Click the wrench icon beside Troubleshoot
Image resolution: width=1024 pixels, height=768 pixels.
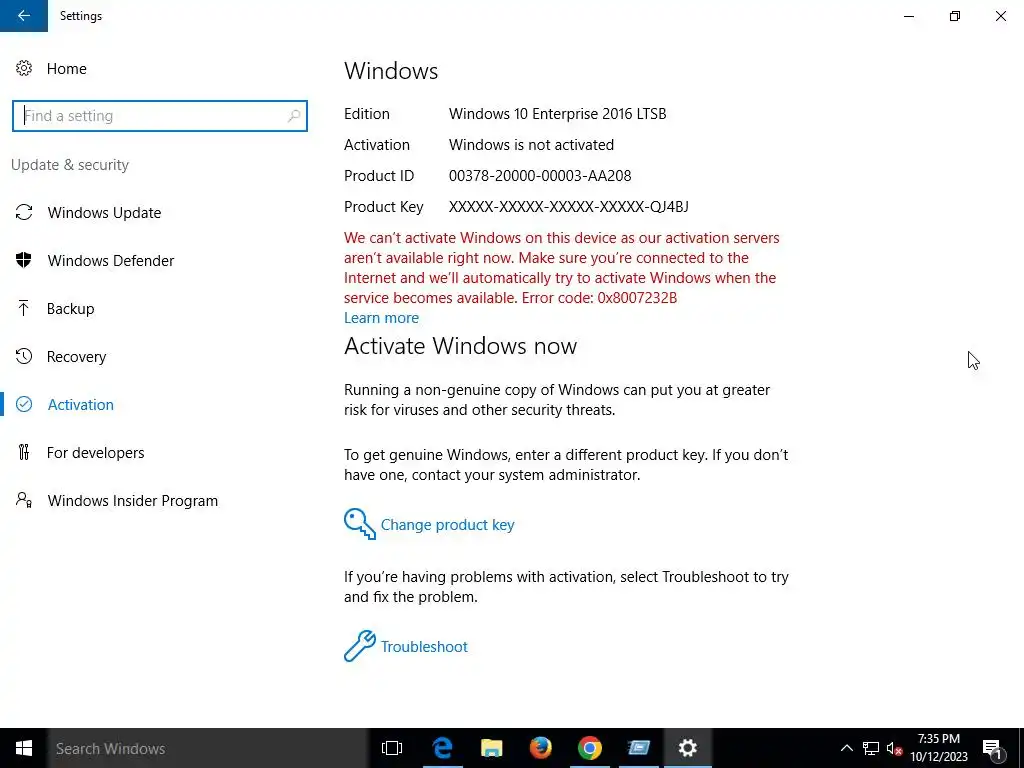(x=360, y=646)
